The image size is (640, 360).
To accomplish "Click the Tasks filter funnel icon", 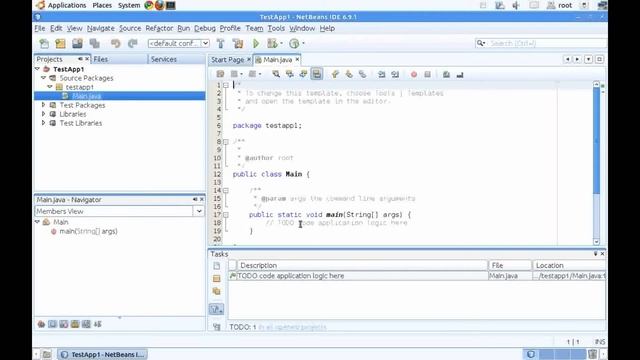I will (216, 309).
